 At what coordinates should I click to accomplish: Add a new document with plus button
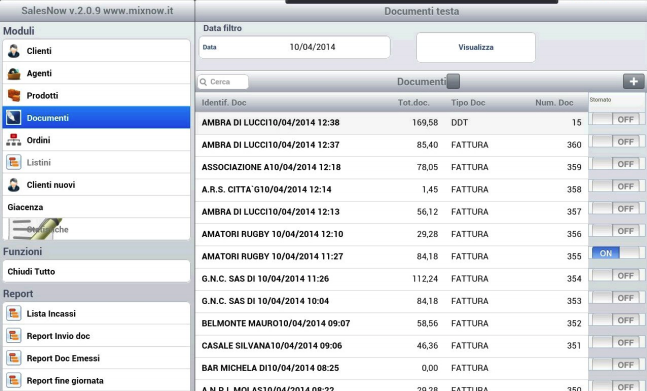pos(633,82)
